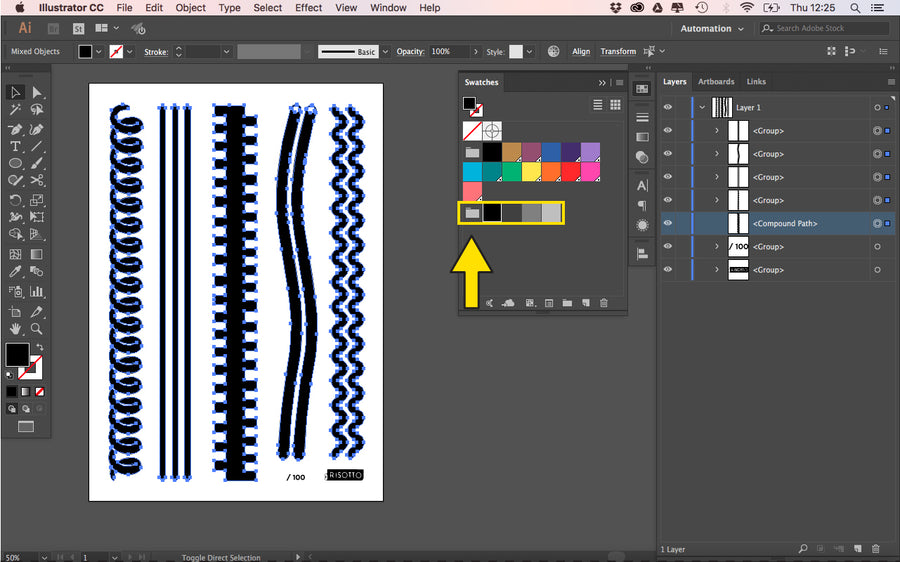The image size is (900, 562).
Task: Click the Transform button in control bar
Action: click(x=618, y=51)
